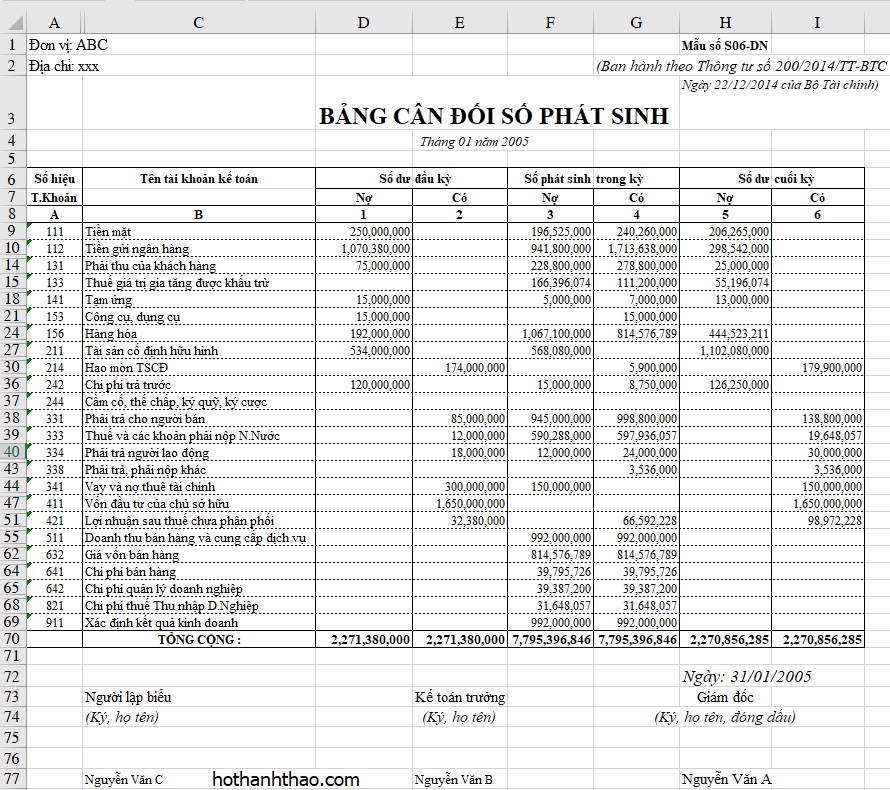Click the value 444,523,211 for Hàng hóa
Image resolution: width=890 pixels, height=790 pixels.
click(739, 334)
